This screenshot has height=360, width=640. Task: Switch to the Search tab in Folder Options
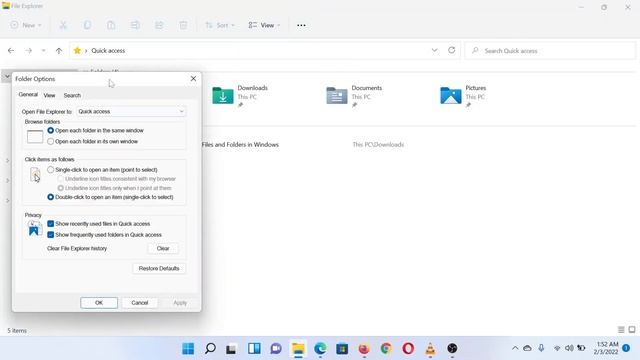click(x=72, y=95)
